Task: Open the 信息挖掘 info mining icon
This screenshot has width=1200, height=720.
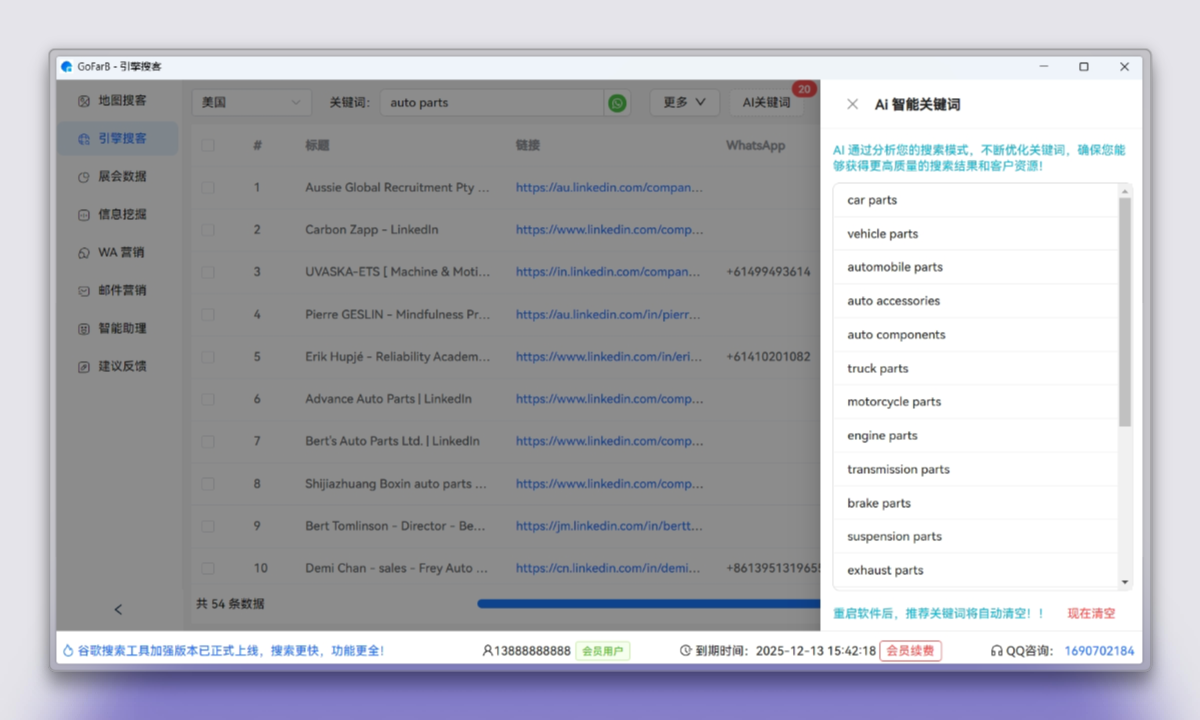Action: 84,215
